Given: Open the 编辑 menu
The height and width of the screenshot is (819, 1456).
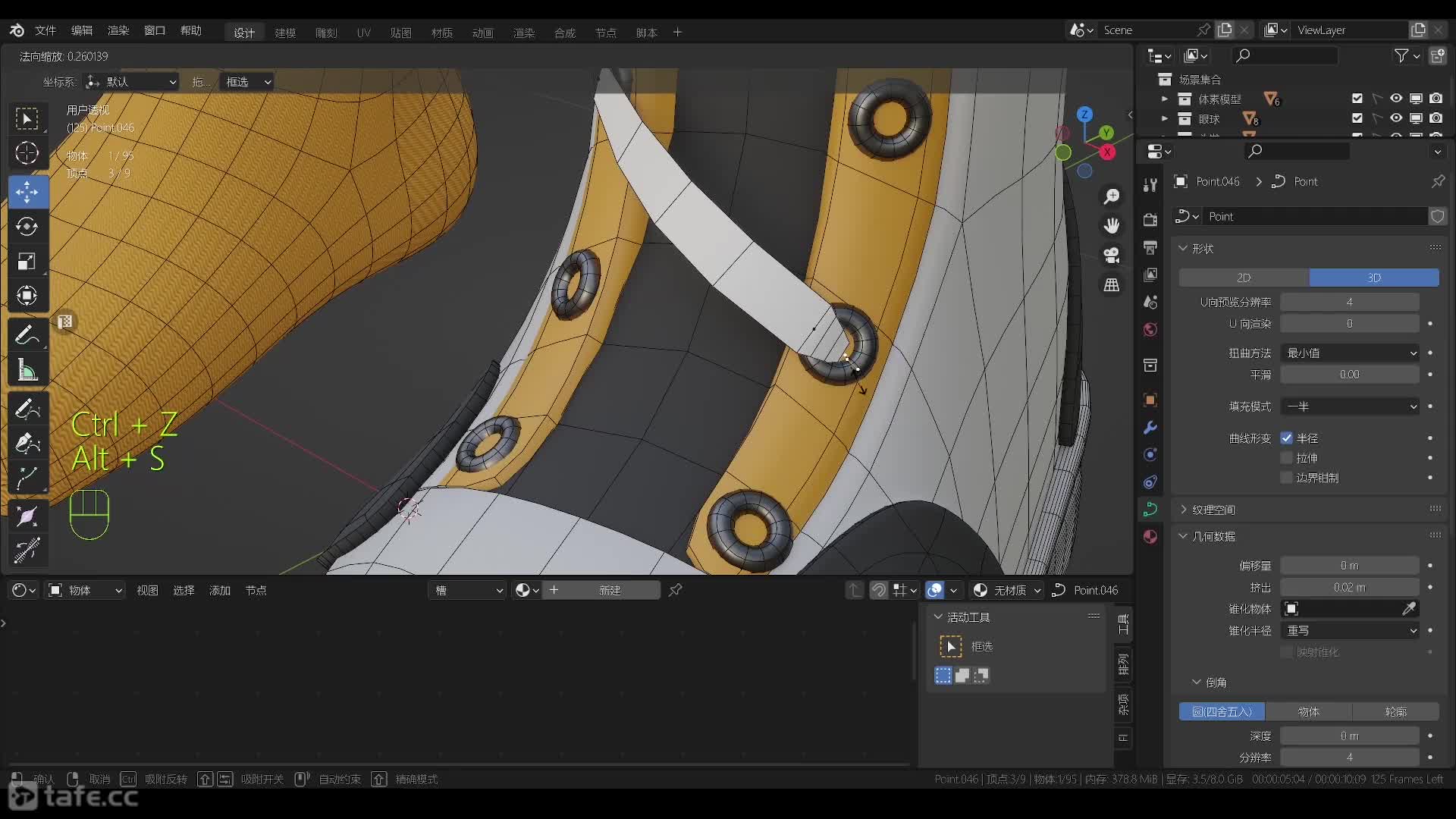Looking at the screenshot, I should coord(82,30).
